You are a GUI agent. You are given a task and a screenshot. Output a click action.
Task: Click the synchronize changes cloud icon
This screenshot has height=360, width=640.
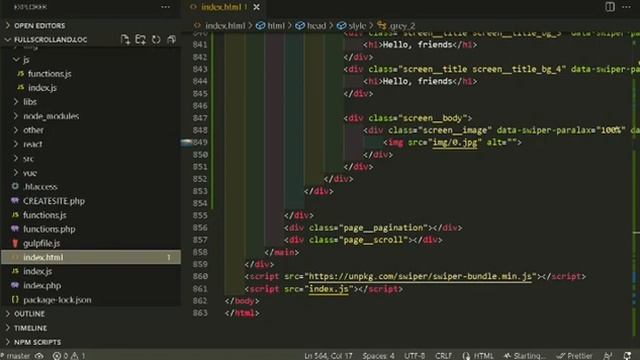pyautogui.click(x=39, y=356)
